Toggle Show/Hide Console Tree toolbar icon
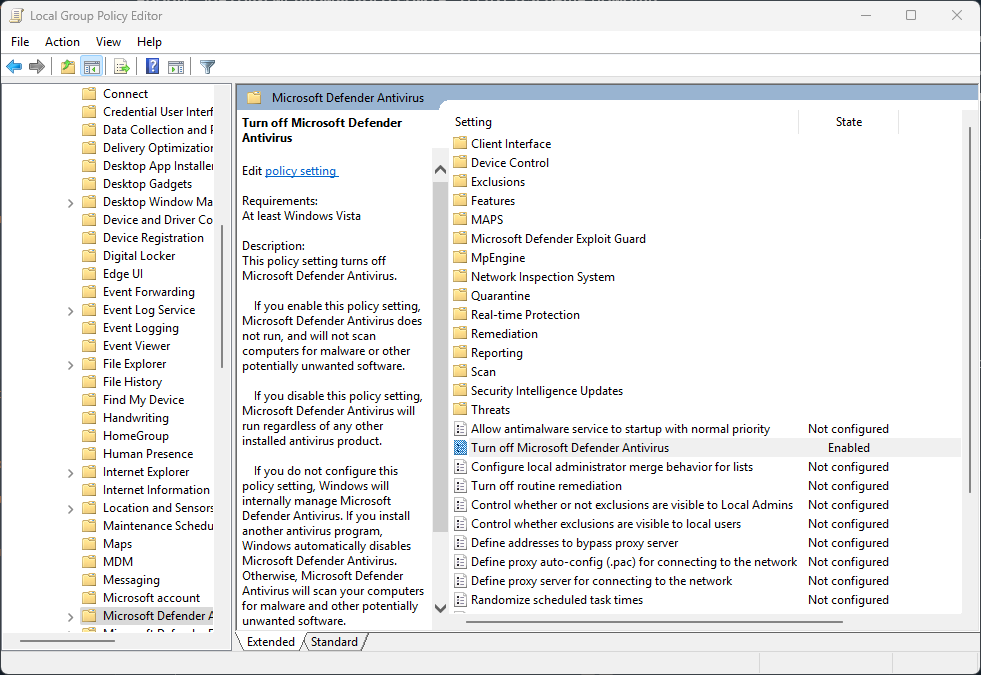Screen dimensions: 981x675 91,66
